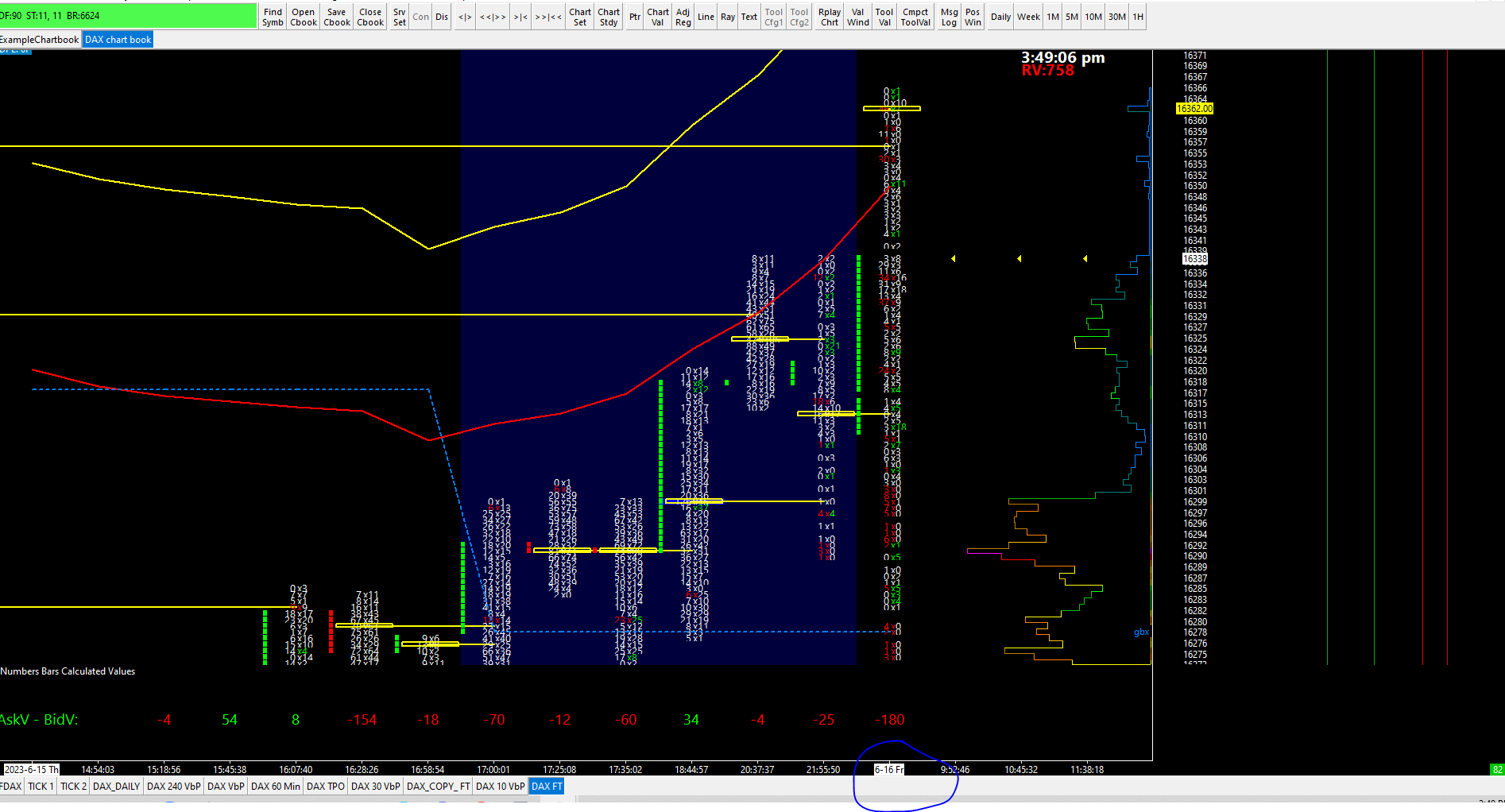
Task: Open the DAX 60 Min tab
Action: tap(276, 787)
